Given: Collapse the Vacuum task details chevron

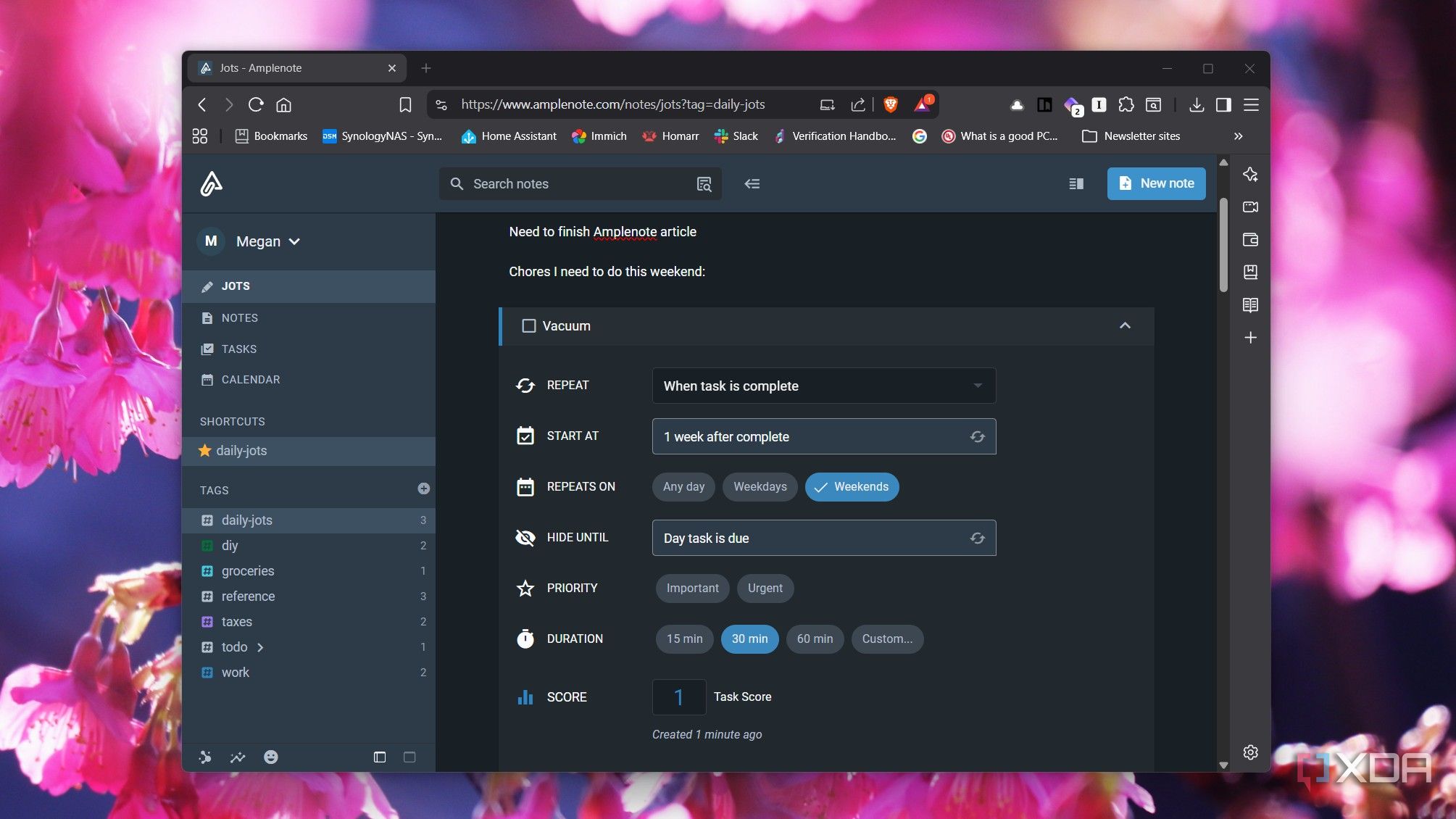Looking at the screenshot, I should (x=1125, y=325).
